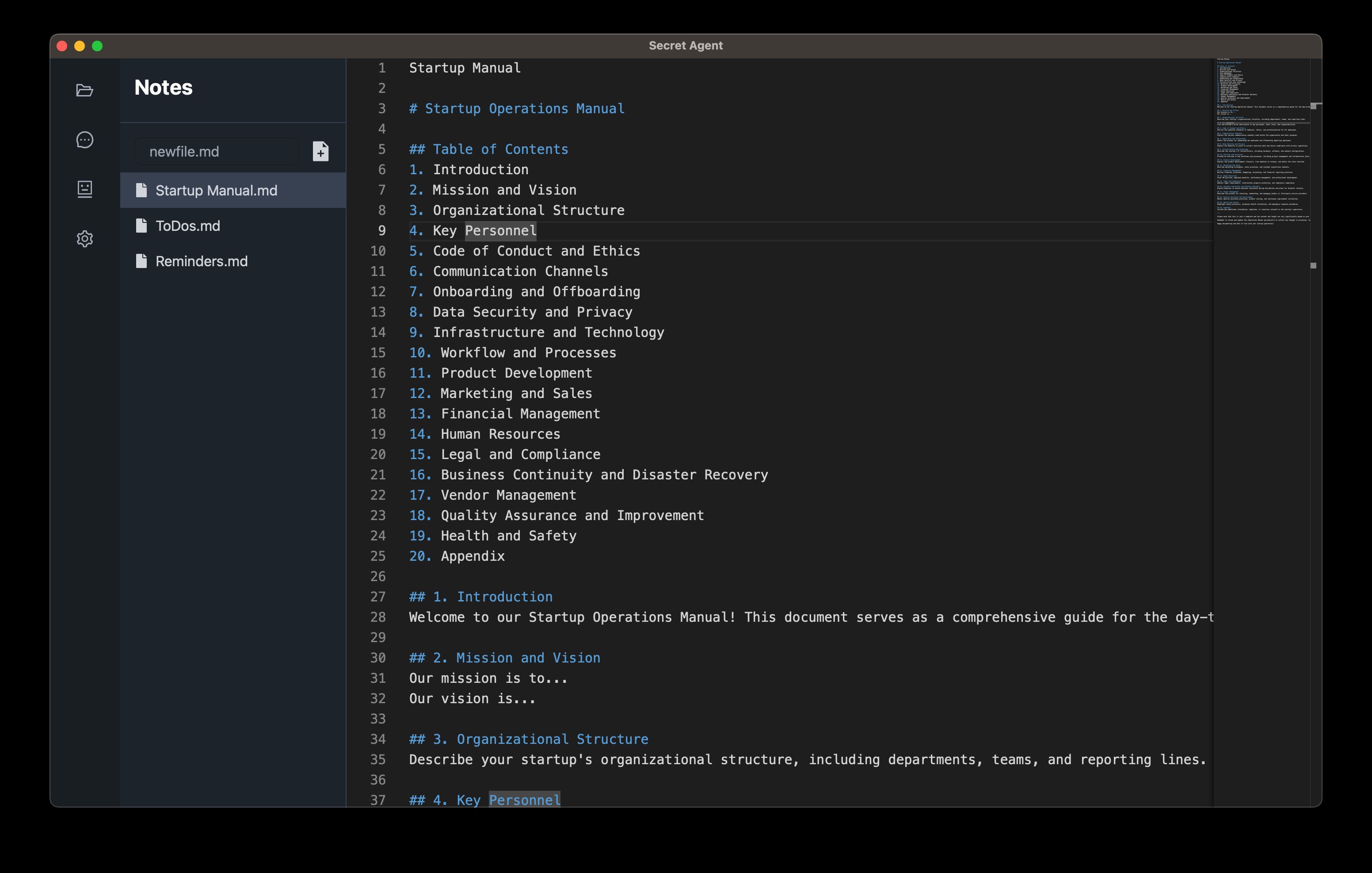Open ToDos.md note
Screen dimensions: 1372x873
[x=233, y=225]
